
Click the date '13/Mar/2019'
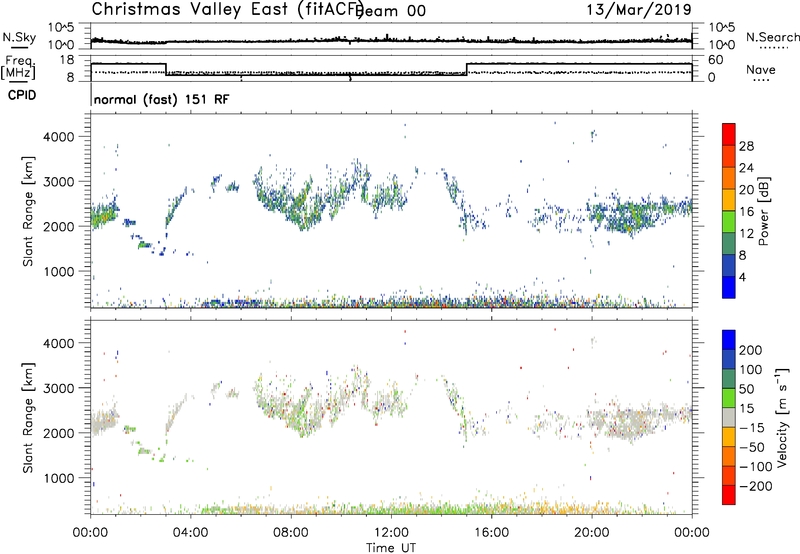pos(639,10)
